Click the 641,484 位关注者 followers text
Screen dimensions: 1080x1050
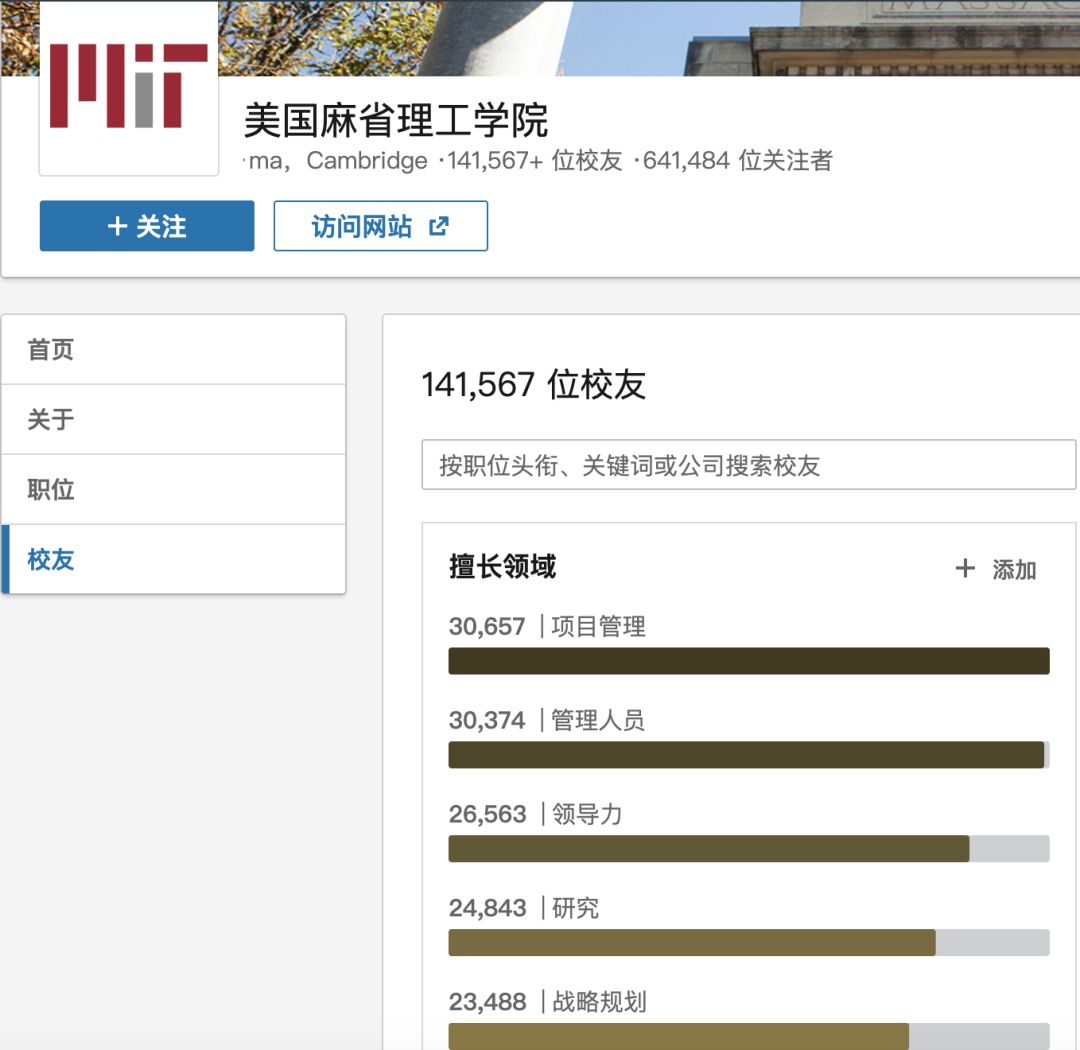tap(738, 161)
